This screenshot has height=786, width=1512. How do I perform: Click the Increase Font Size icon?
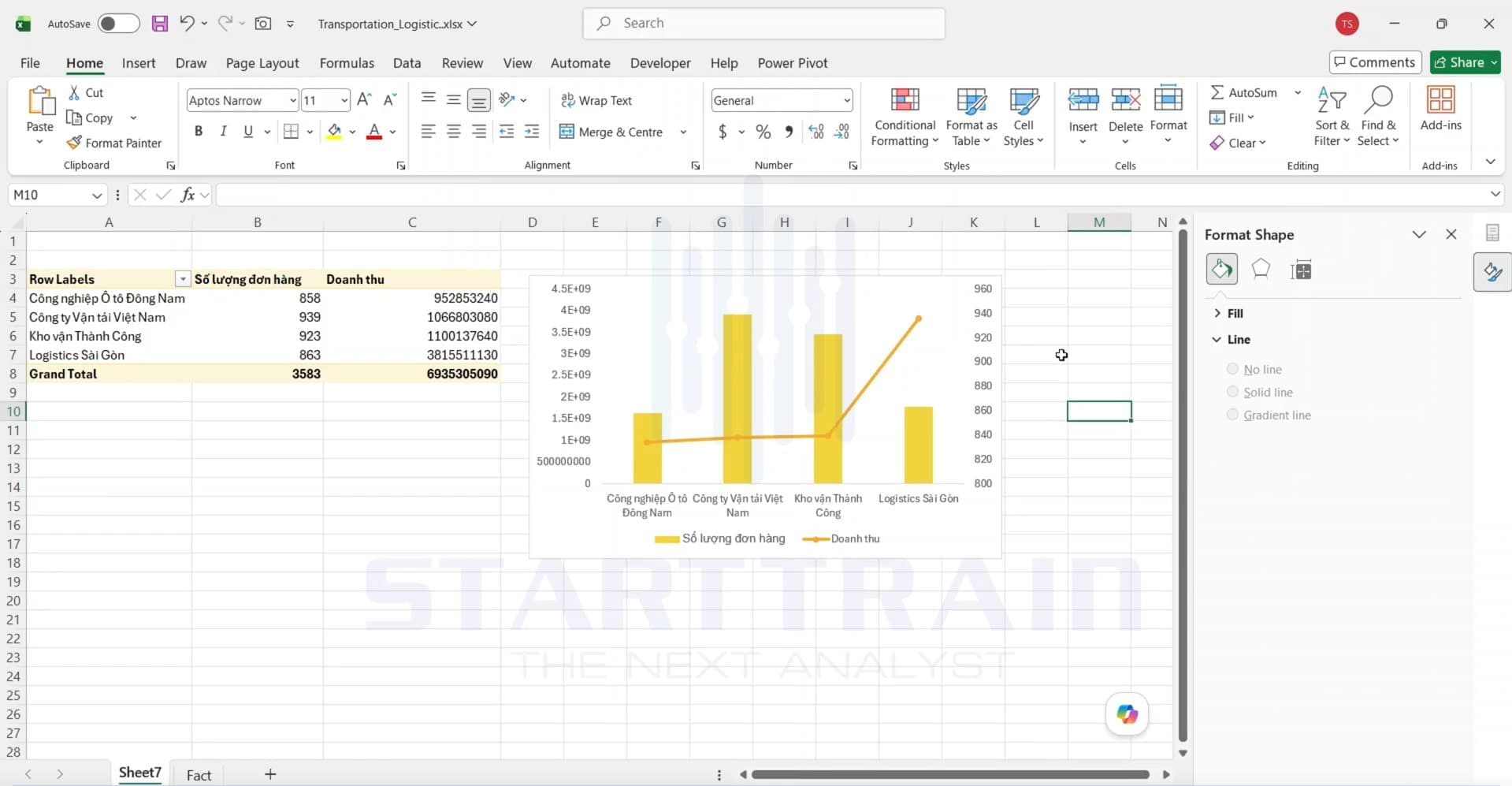(x=364, y=99)
